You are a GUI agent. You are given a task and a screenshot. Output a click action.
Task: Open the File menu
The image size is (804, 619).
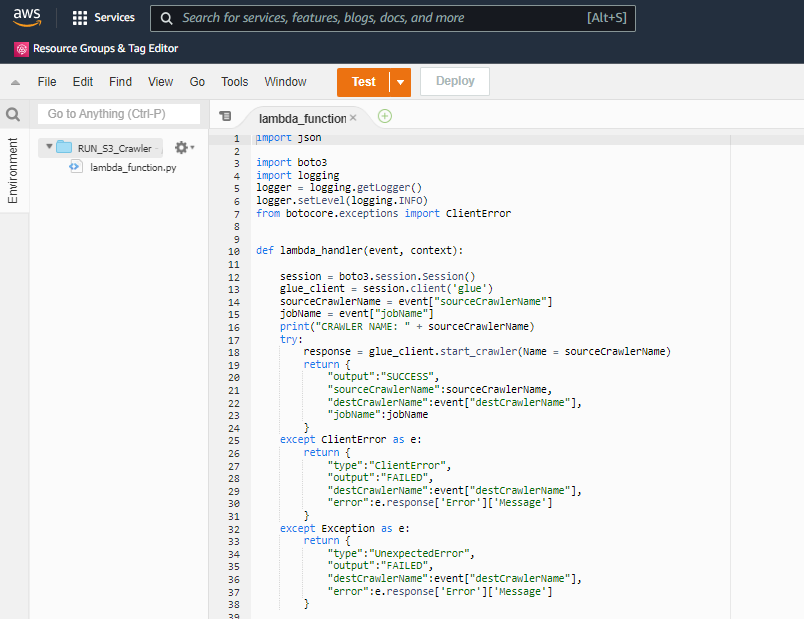47,82
